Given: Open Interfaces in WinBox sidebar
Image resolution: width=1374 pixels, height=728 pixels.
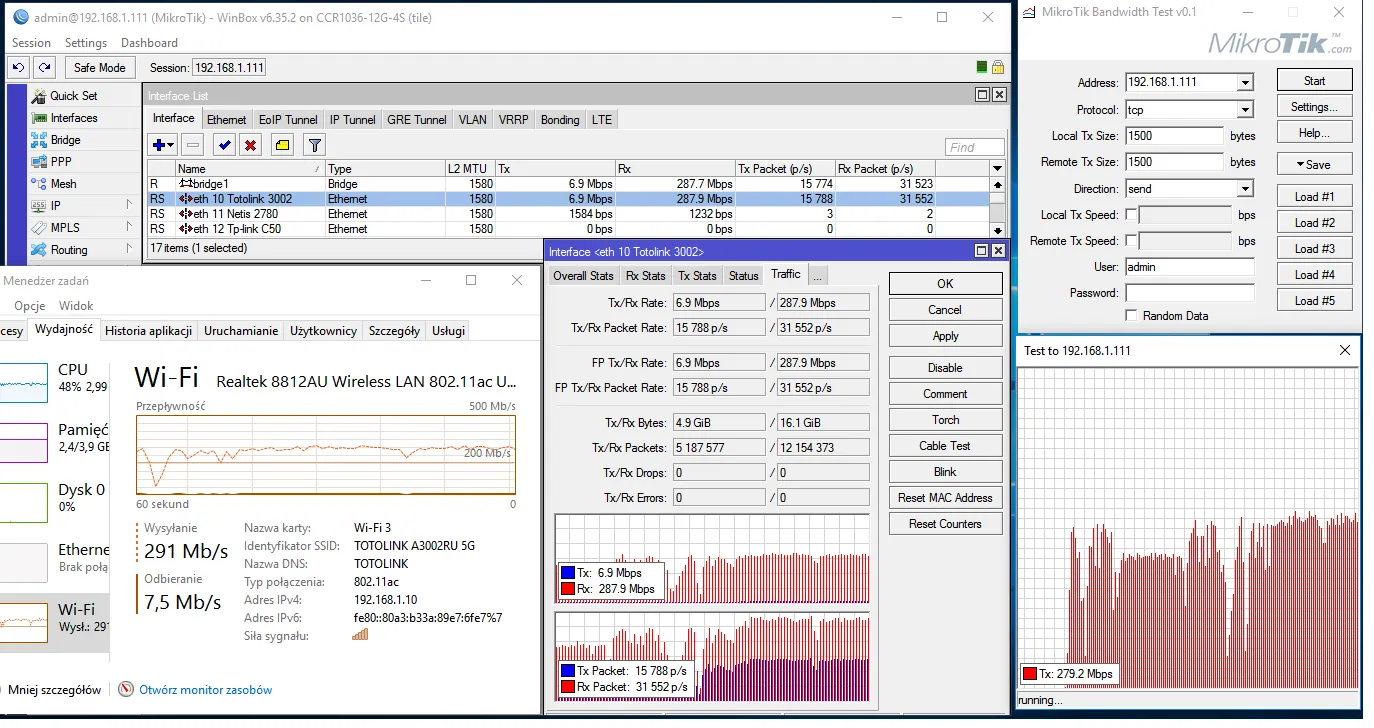Looking at the screenshot, I should (x=73, y=118).
